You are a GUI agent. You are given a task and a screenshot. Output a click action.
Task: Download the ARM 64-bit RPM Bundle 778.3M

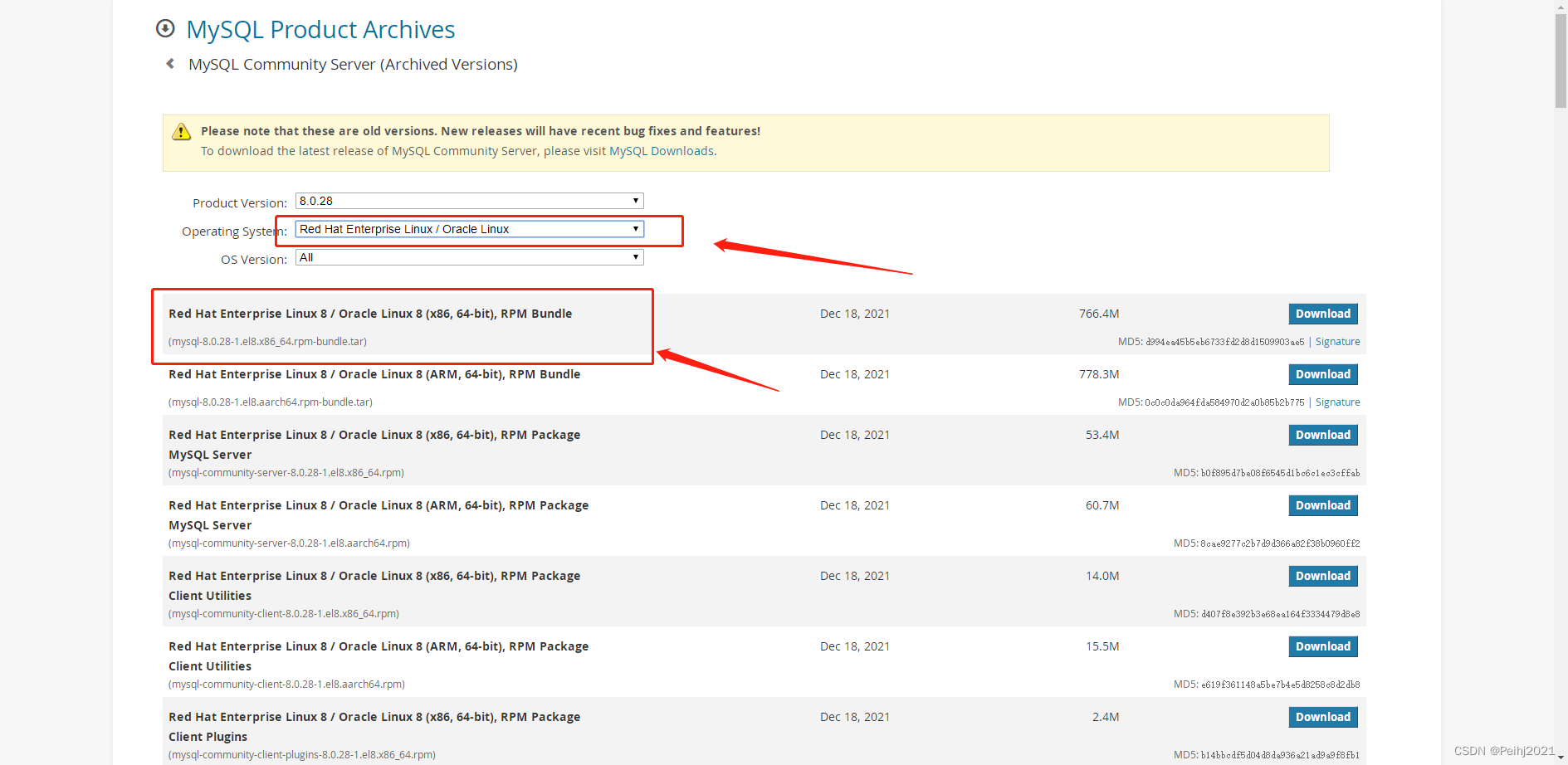pyautogui.click(x=1323, y=374)
